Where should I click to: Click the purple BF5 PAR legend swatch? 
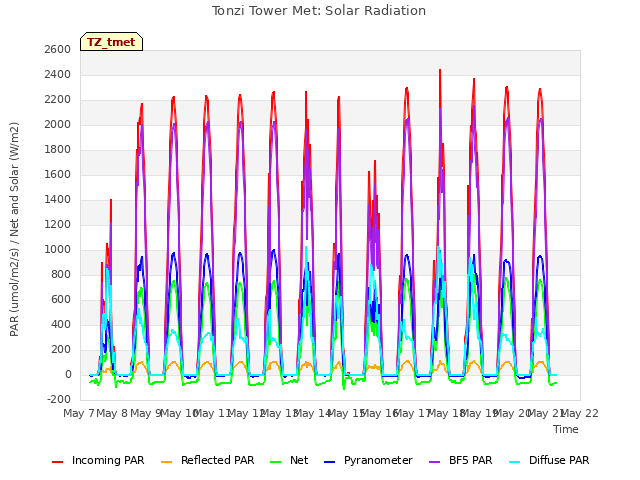(x=435, y=462)
